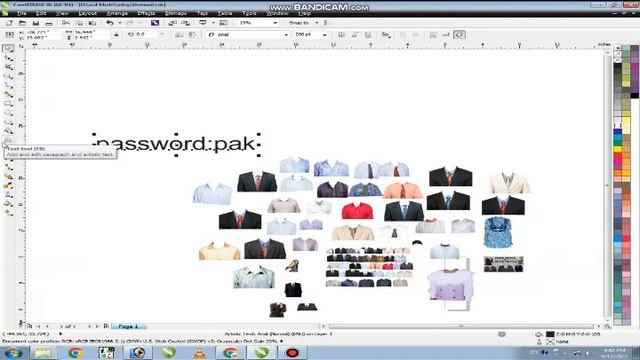Click the Import icon

click(x=172, y=23)
